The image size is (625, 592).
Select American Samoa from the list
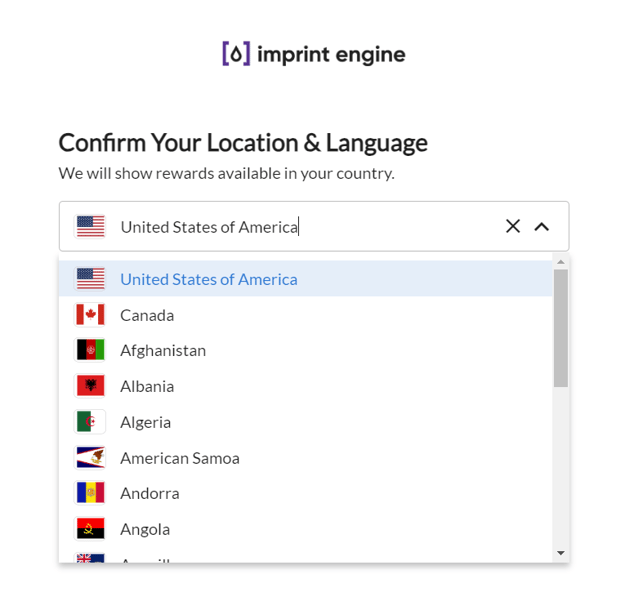point(305,458)
